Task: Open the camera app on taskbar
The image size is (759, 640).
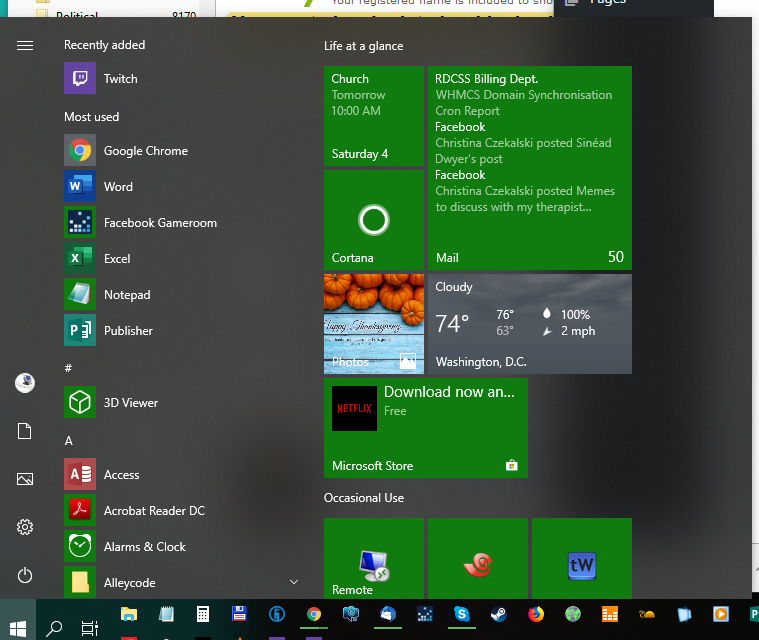Action: point(351,614)
